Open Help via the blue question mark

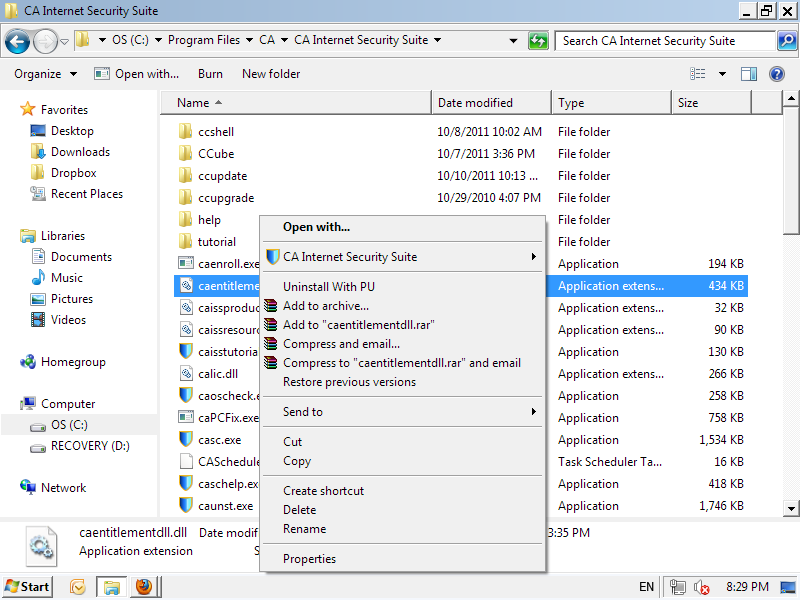777,74
